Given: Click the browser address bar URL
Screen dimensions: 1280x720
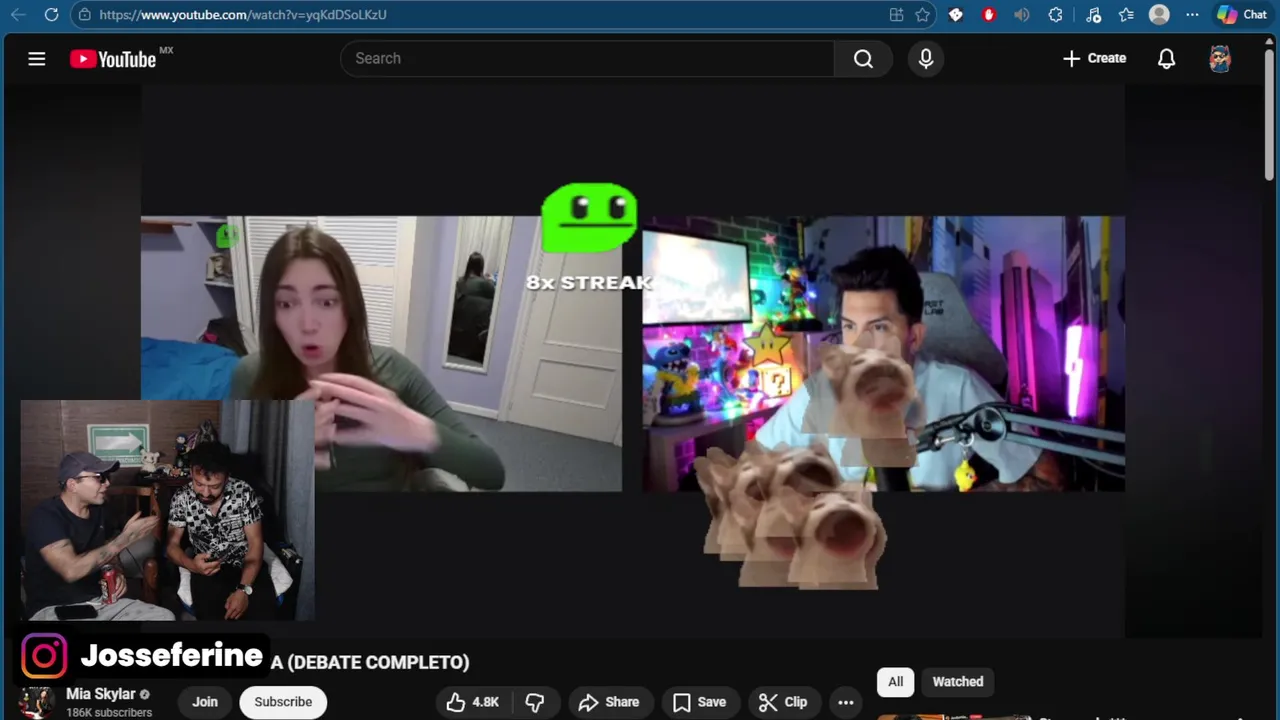Looking at the screenshot, I should coord(243,15).
